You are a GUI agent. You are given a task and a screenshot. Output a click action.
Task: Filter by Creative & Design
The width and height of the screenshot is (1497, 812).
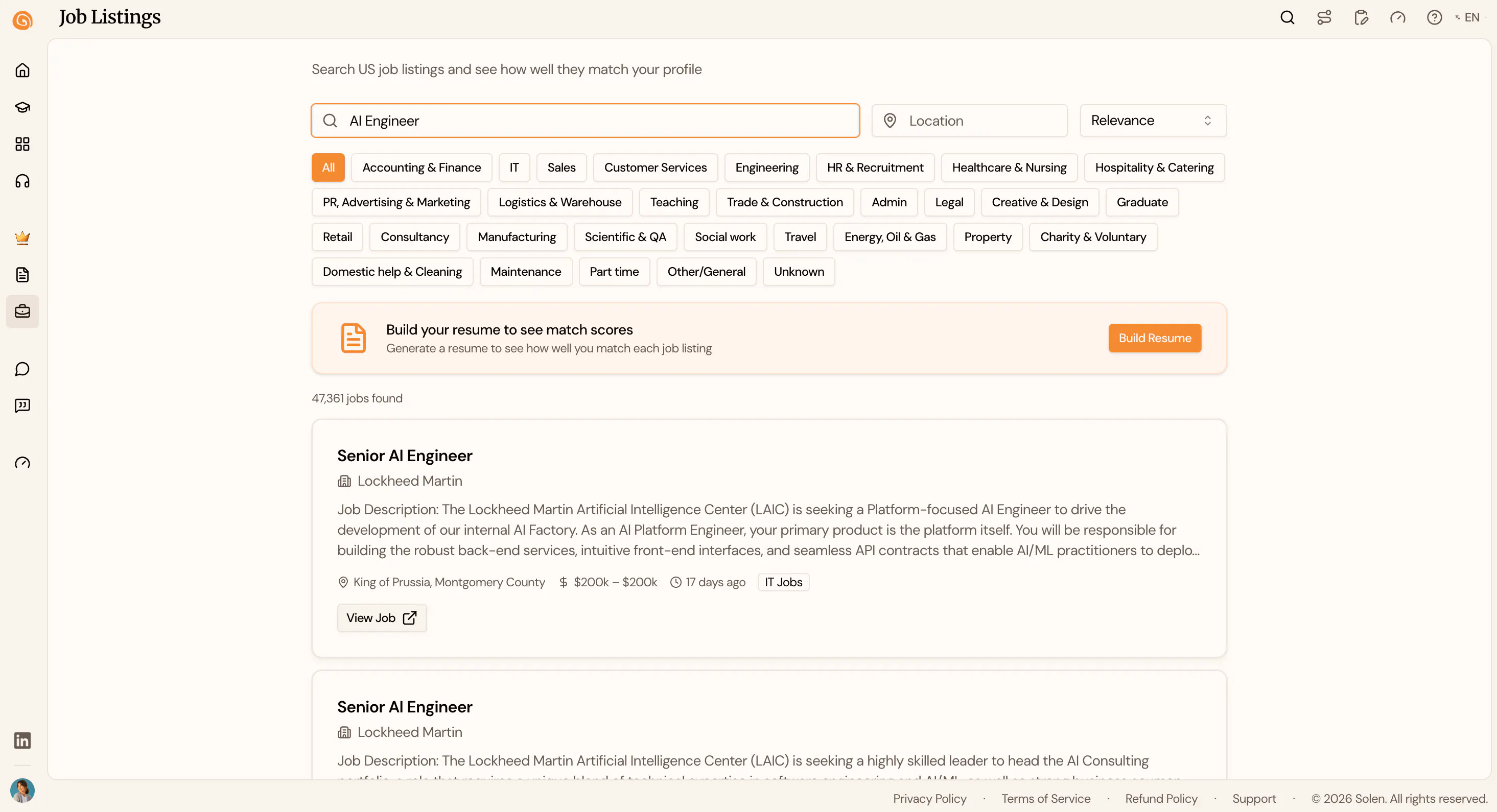point(1040,202)
